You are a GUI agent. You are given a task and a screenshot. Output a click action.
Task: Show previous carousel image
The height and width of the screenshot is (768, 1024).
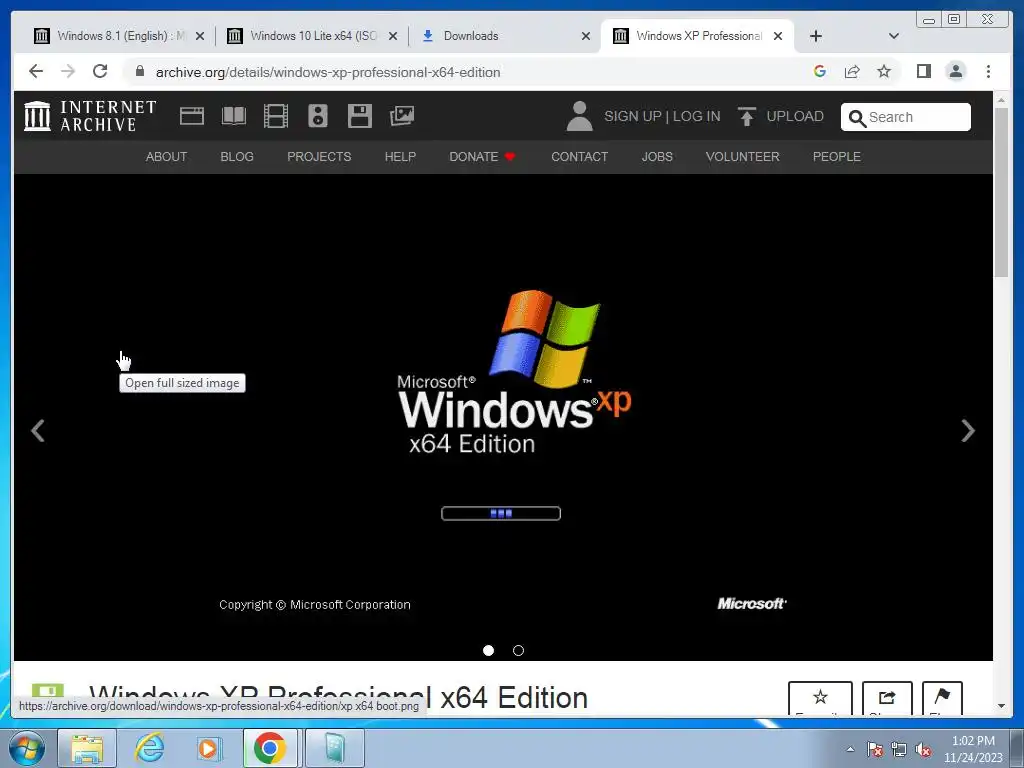tap(38, 430)
